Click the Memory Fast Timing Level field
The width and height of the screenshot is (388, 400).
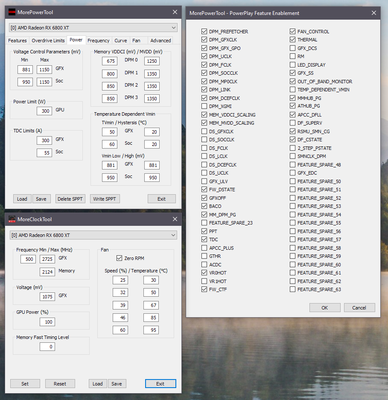click(x=47, y=347)
